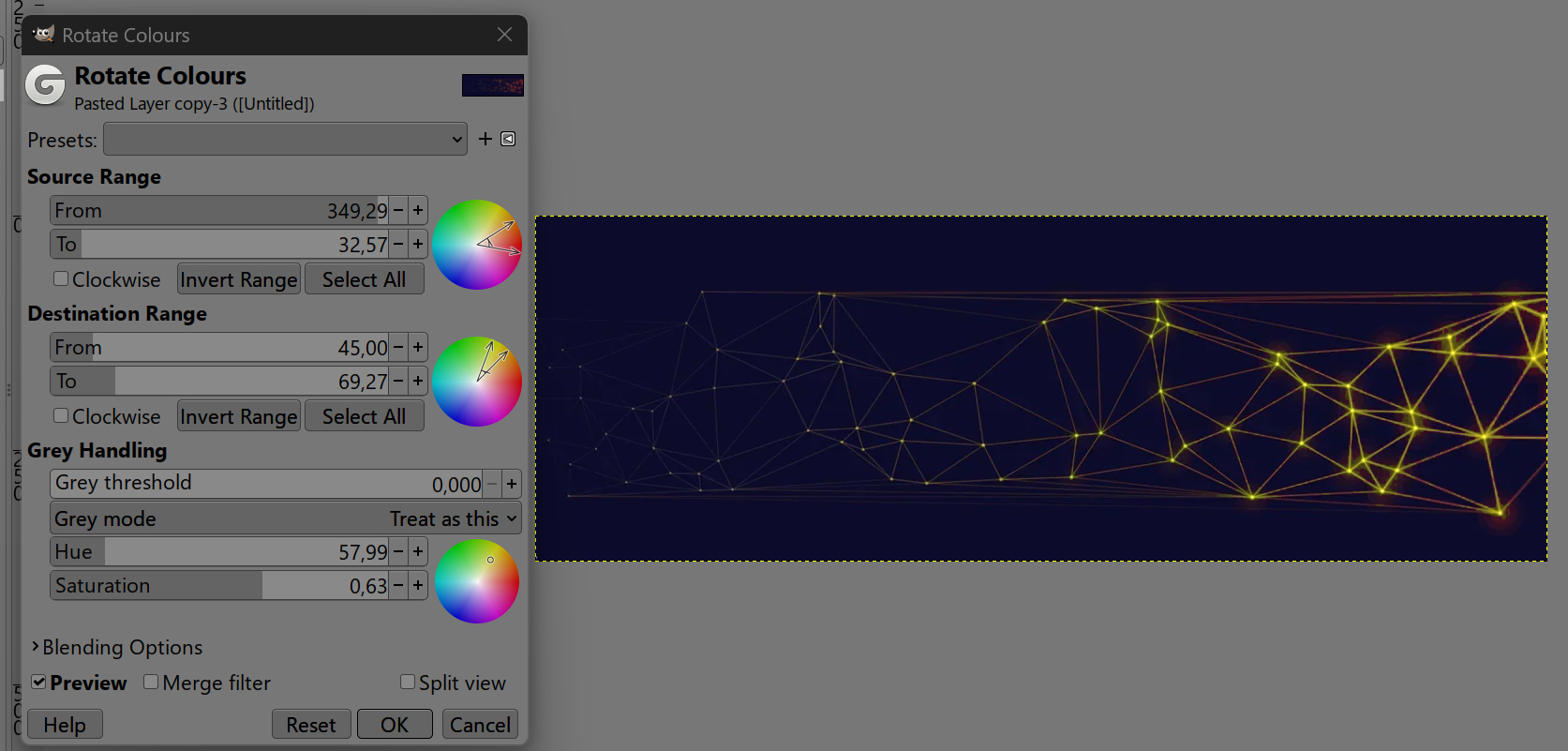Increase the Destination Range From value
Screen dimensions: 1568x751
(418, 347)
